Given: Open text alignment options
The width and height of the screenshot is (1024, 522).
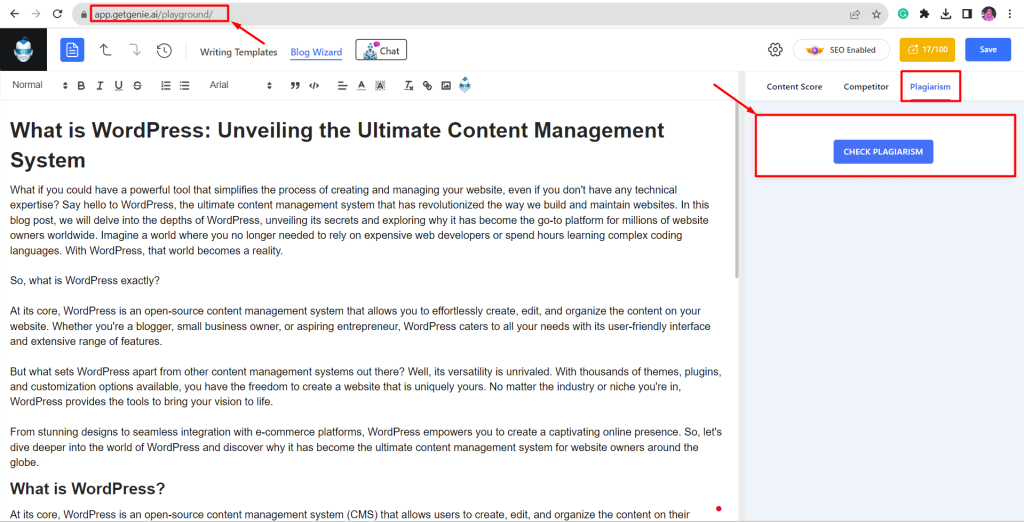Looking at the screenshot, I should coord(342,86).
